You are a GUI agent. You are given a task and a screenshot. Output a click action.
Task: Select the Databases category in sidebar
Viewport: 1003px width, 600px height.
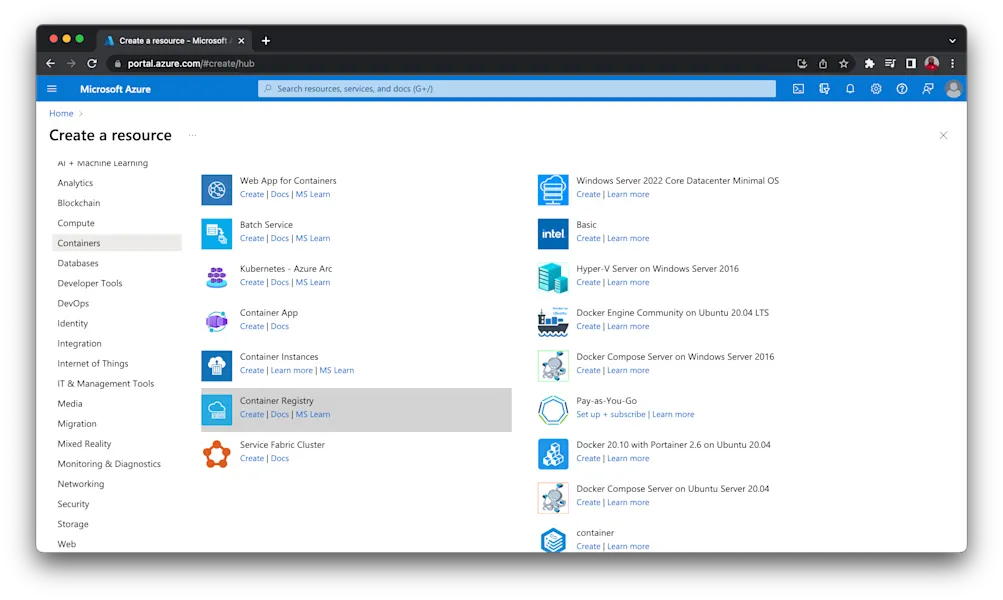click(x=78, y=263)
